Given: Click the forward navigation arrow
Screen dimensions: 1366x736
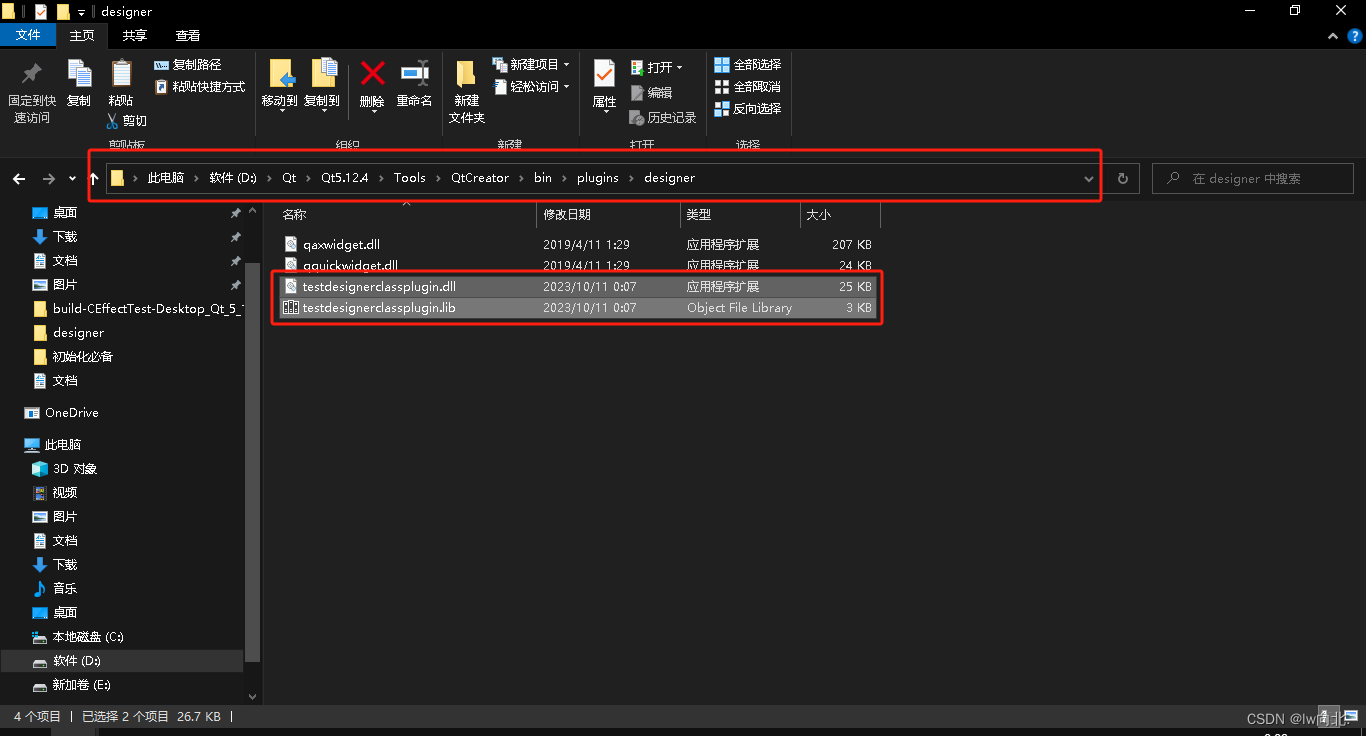Looking at the screenshot, I should (x=48, y=178).
